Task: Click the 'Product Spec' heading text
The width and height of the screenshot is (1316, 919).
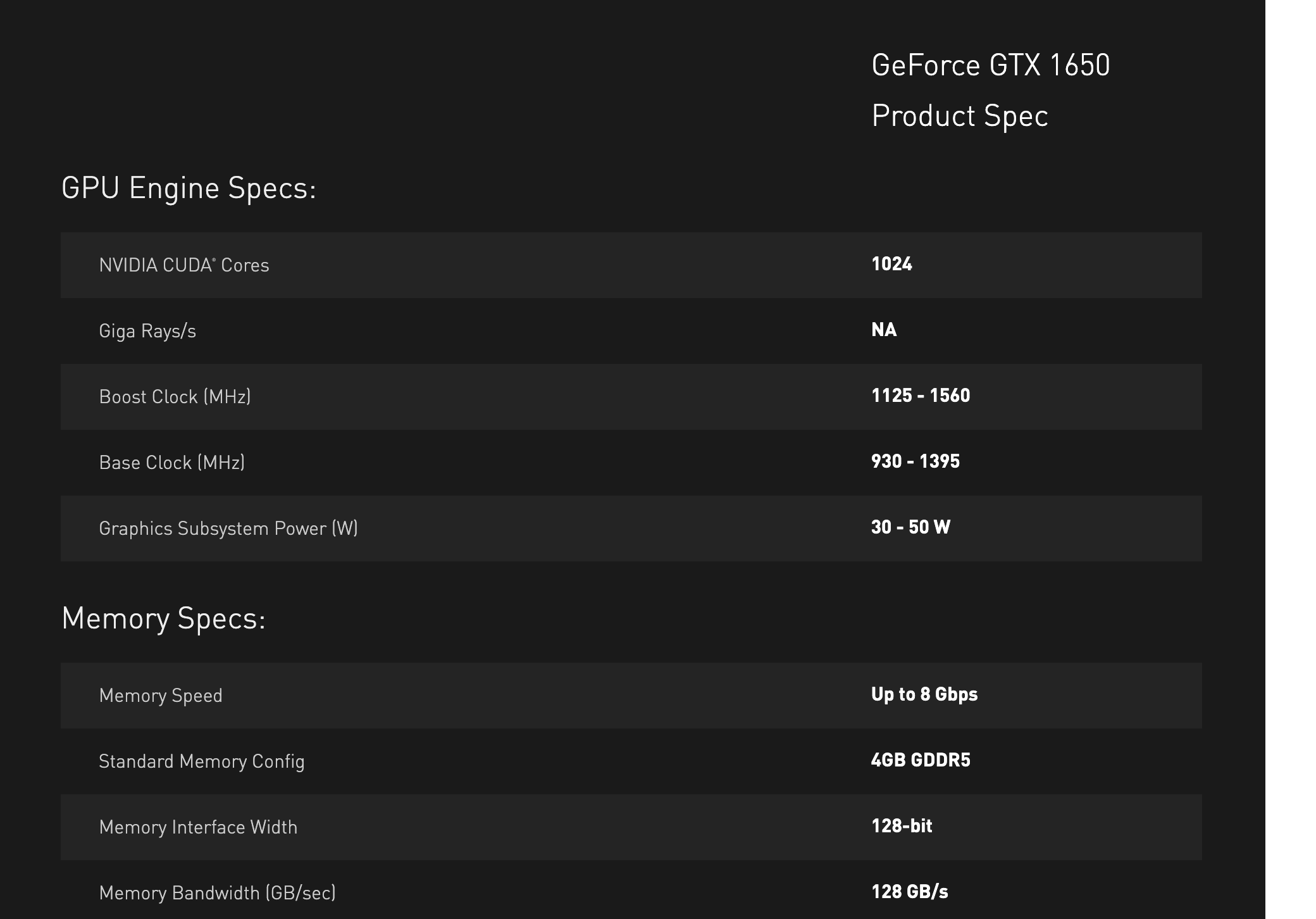Action: point(960,116)
